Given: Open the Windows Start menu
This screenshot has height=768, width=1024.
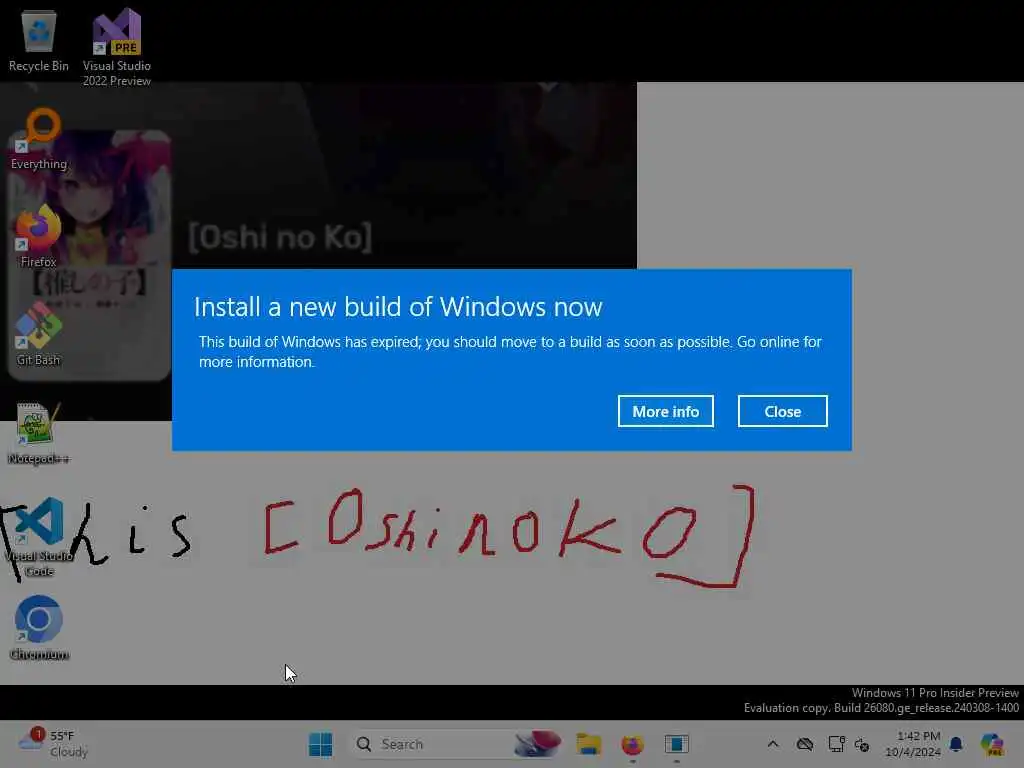Looking at the screenshot, I should pyautogui.click(x=320, y=744).
